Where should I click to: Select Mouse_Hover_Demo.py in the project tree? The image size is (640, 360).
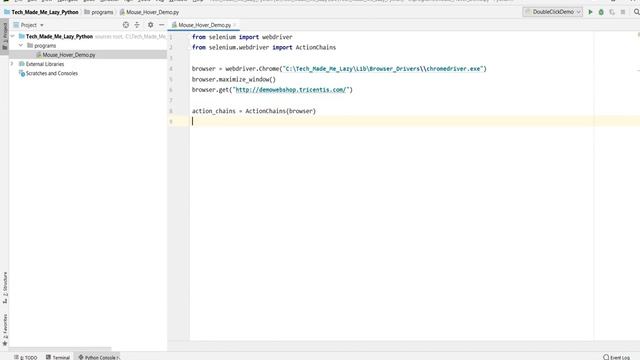click(69, 55)
